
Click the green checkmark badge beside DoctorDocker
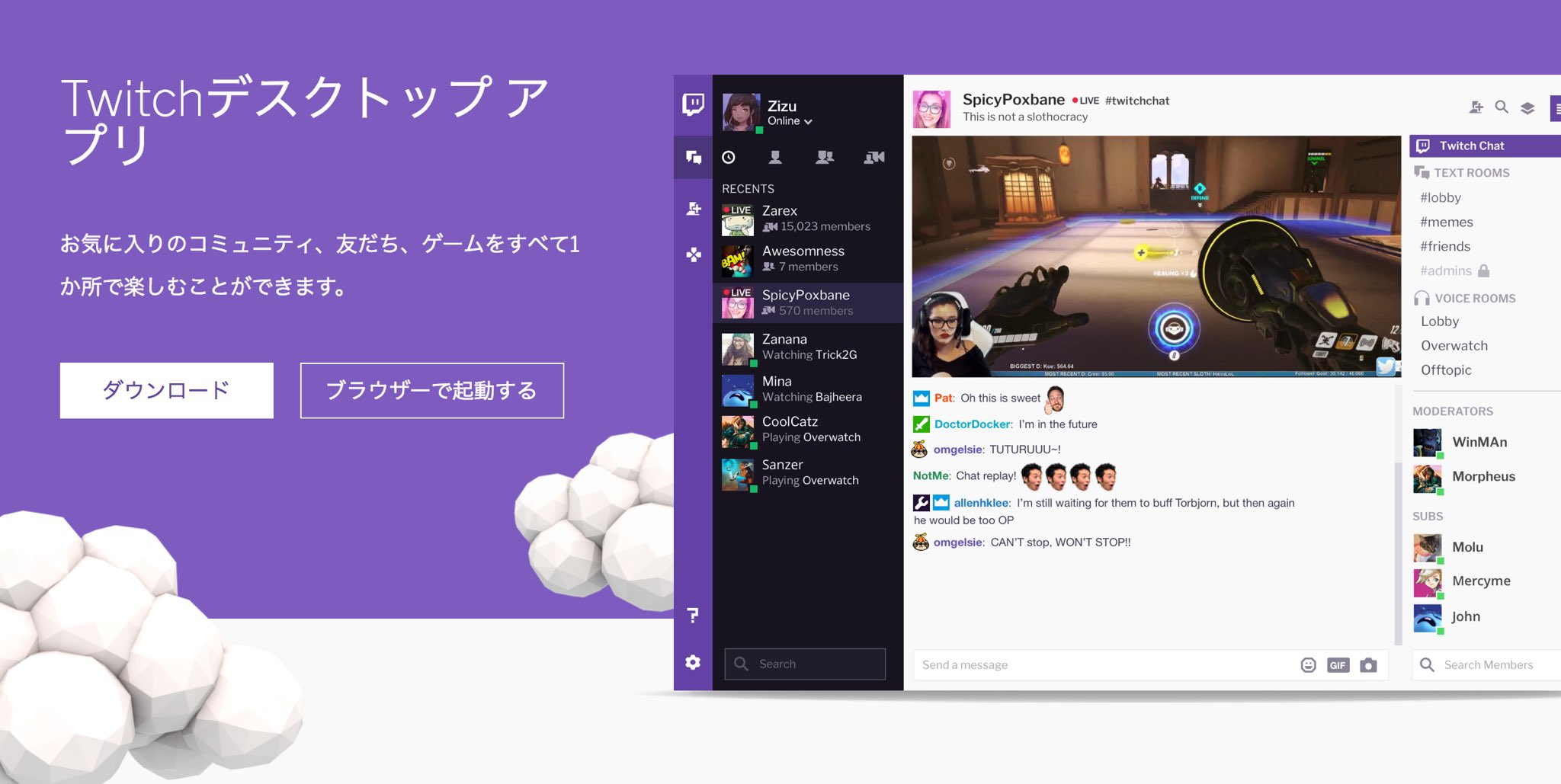(921, 424)
